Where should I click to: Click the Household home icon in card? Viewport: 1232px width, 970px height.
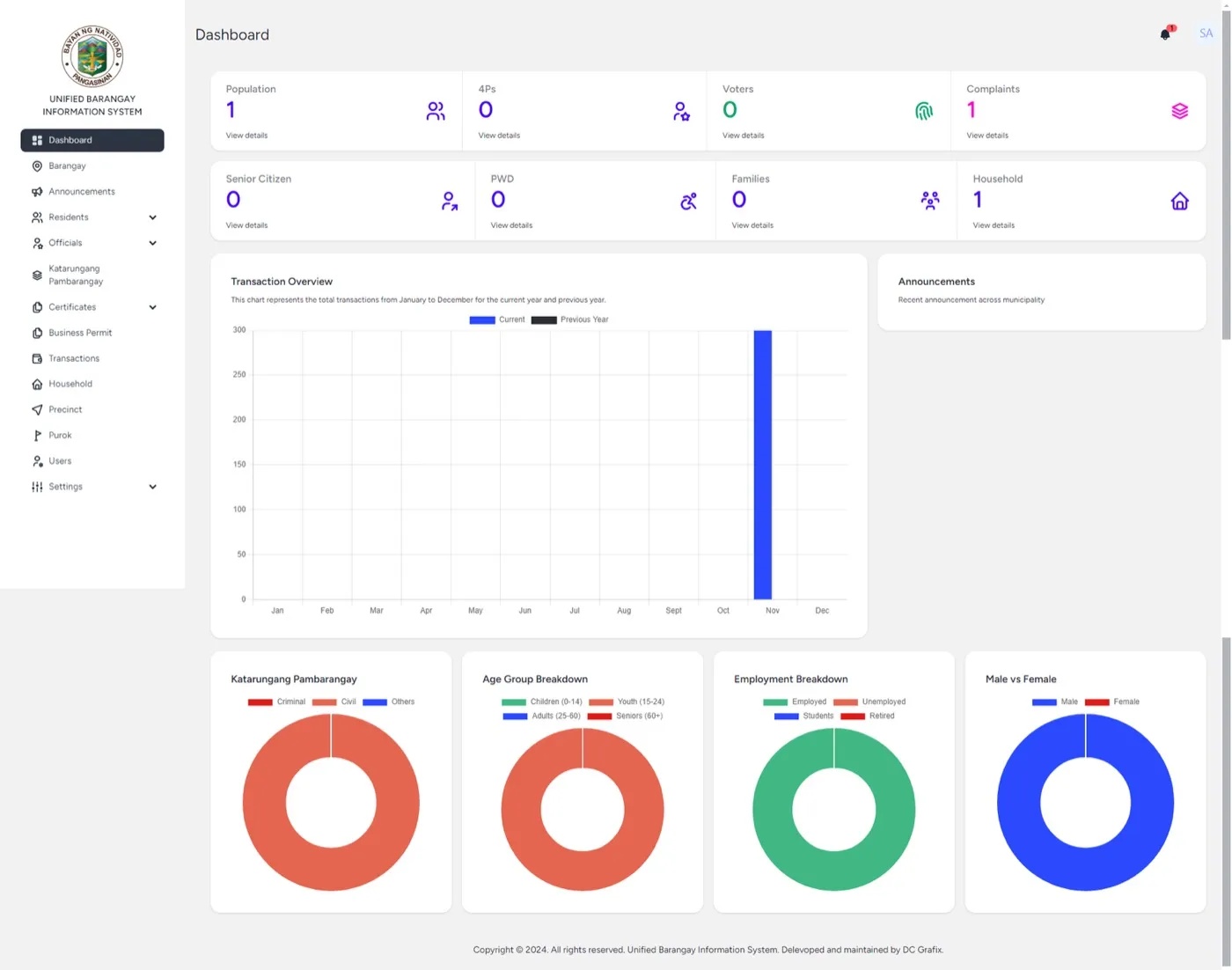[x=1180, y=201]
